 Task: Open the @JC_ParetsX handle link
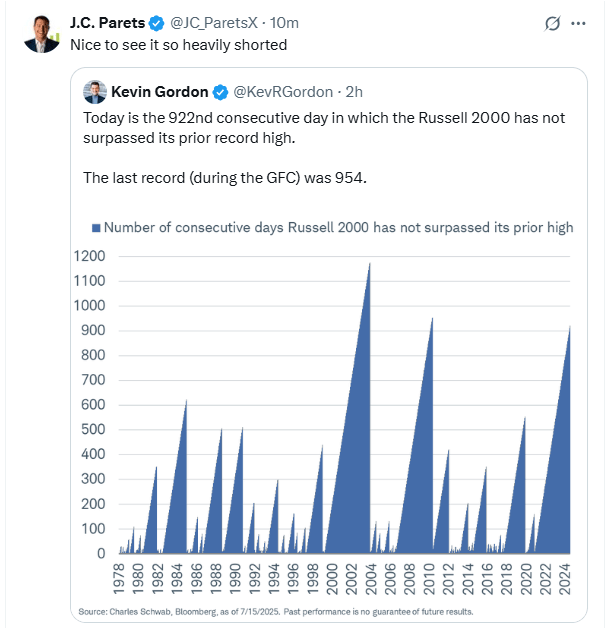[x=214, y=23]
